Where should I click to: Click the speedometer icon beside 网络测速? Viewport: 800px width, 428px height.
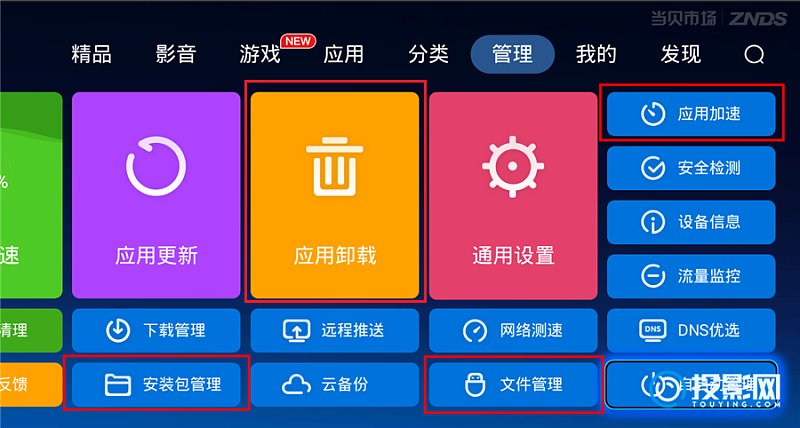click(x=474, y=331)
